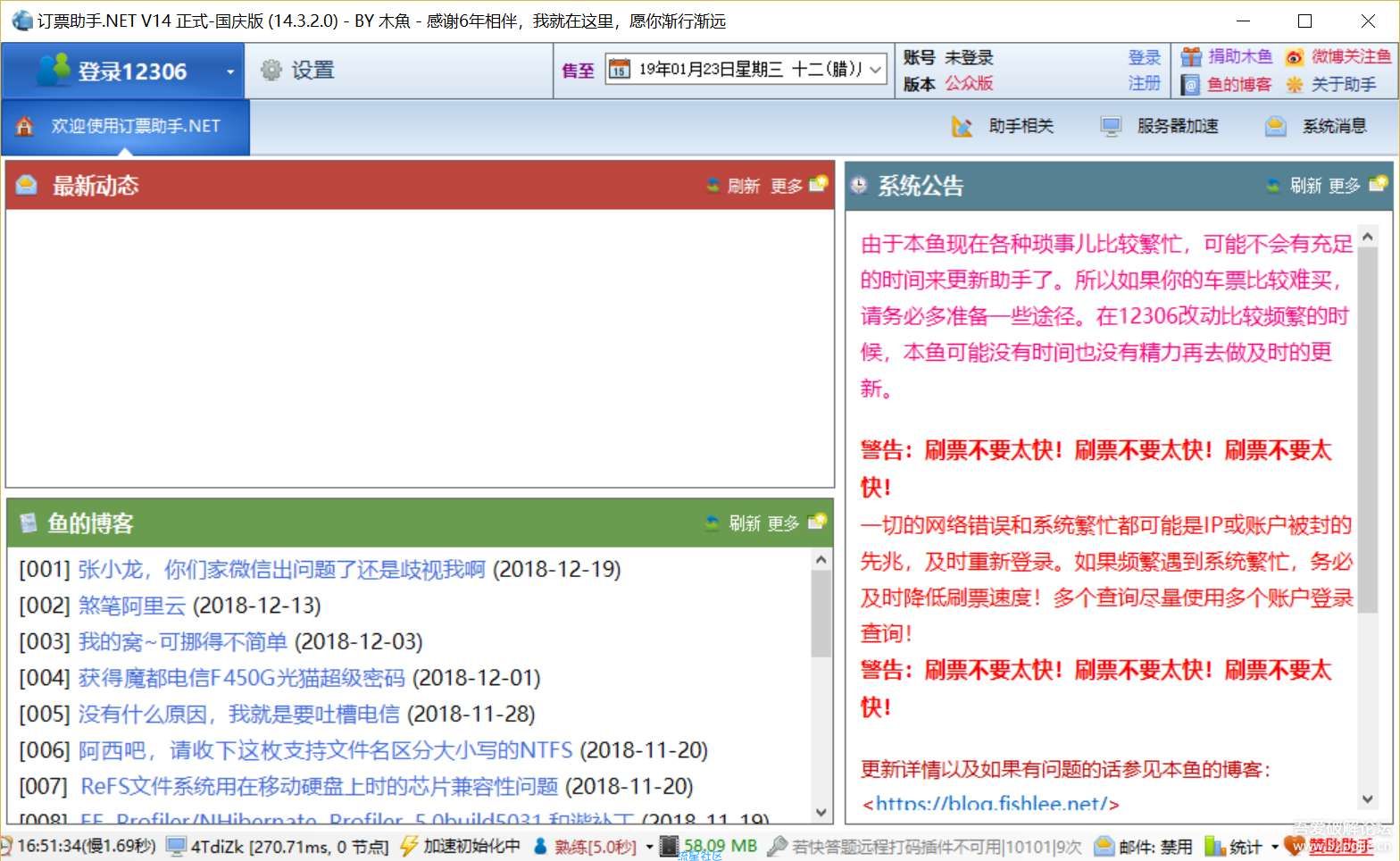1400x861 pixels.
Task: Open blog post 获得魔都电信F450G光猫超级密码
Action: click(x=241, y=678)
